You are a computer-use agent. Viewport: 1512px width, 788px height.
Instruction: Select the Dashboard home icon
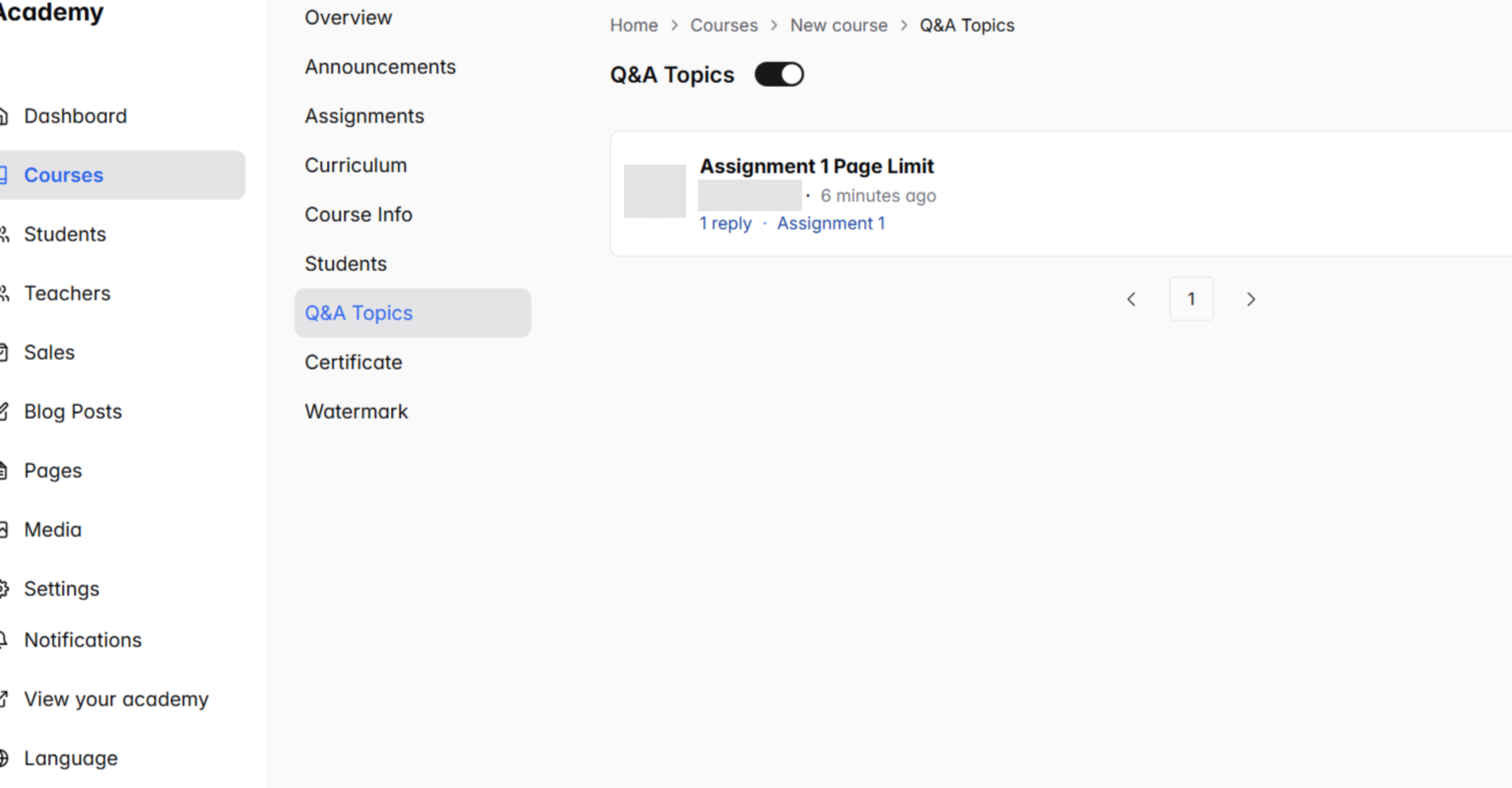[3, 115]
